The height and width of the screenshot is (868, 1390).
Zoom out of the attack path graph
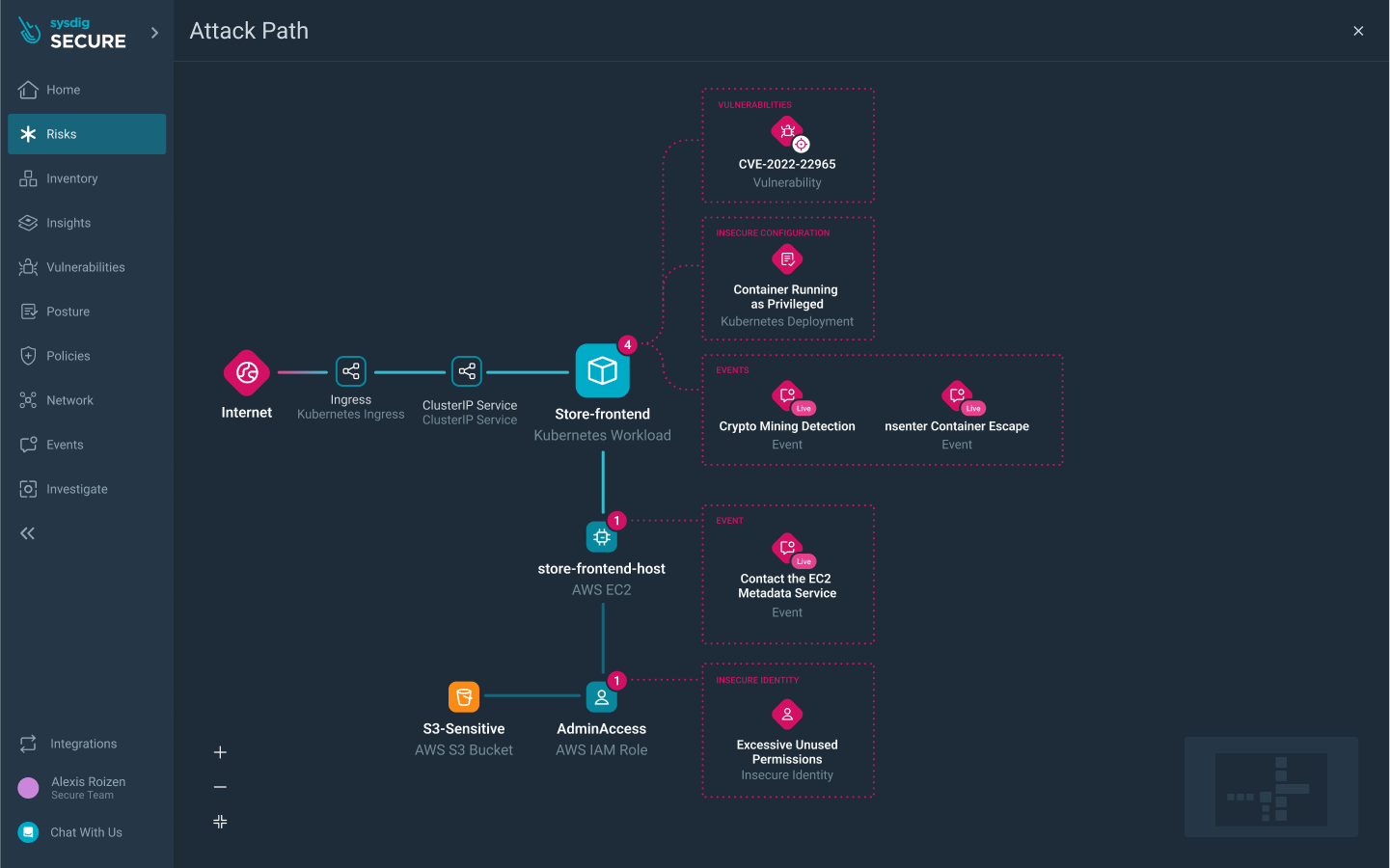pyautogui.click(x=220, y=787)
